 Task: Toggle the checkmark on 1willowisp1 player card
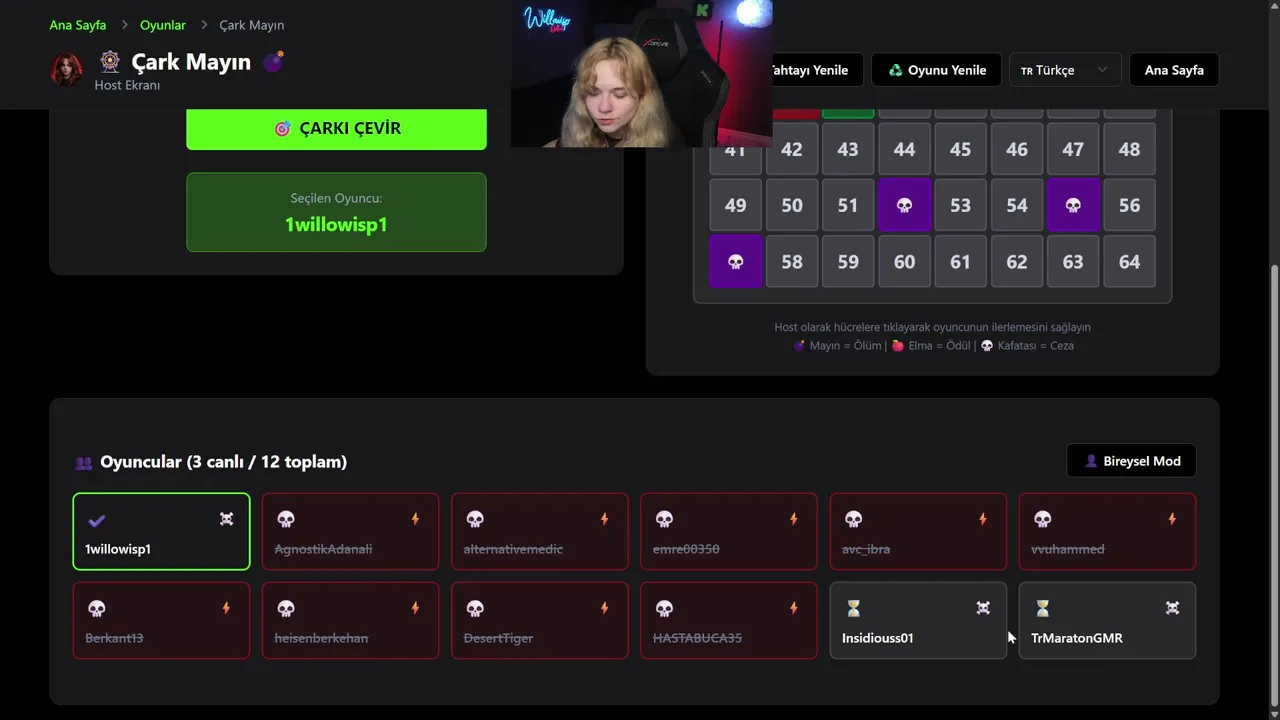click(x=97, y=520)
